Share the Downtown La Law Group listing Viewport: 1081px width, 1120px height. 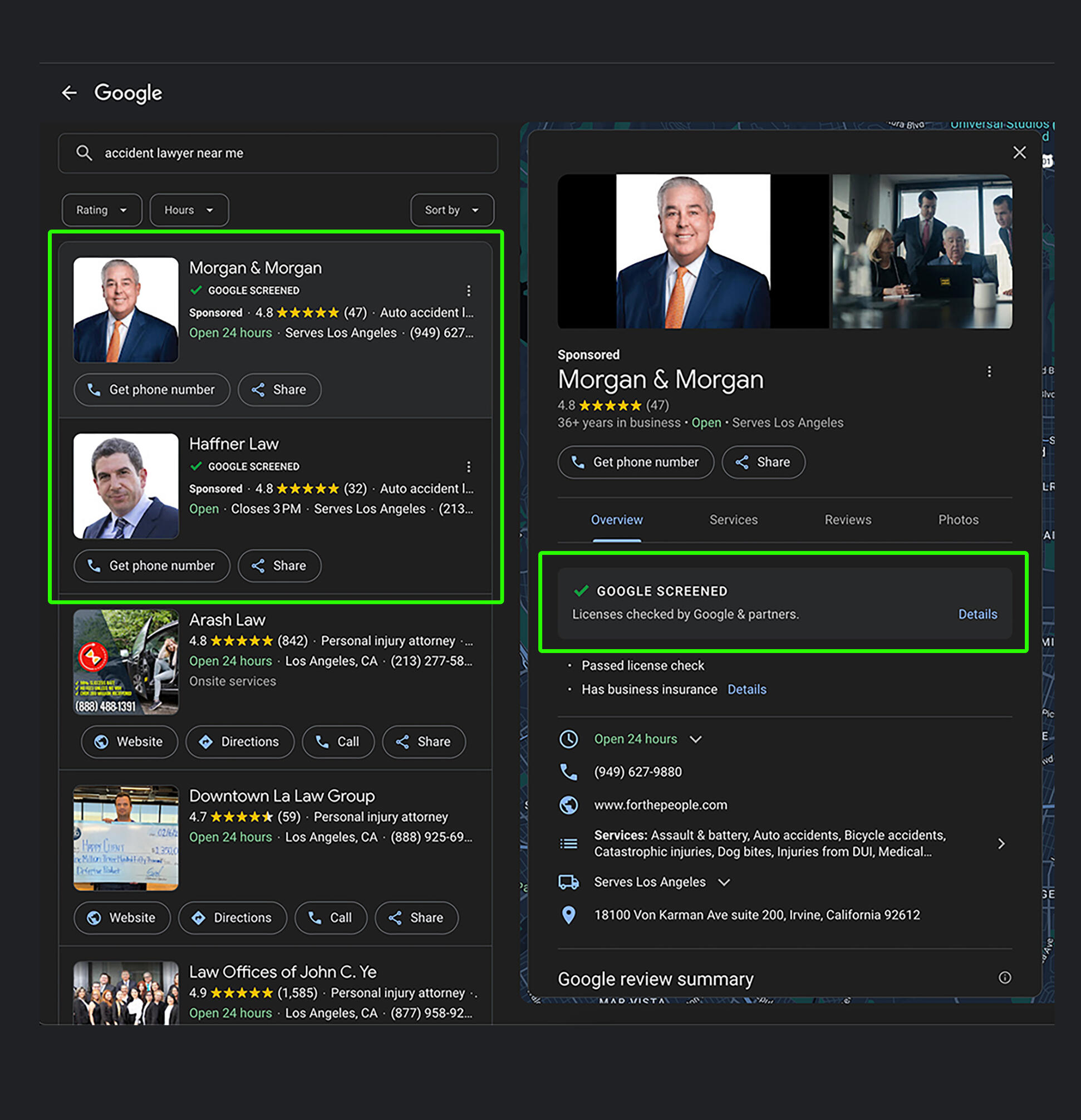(416, 918)
